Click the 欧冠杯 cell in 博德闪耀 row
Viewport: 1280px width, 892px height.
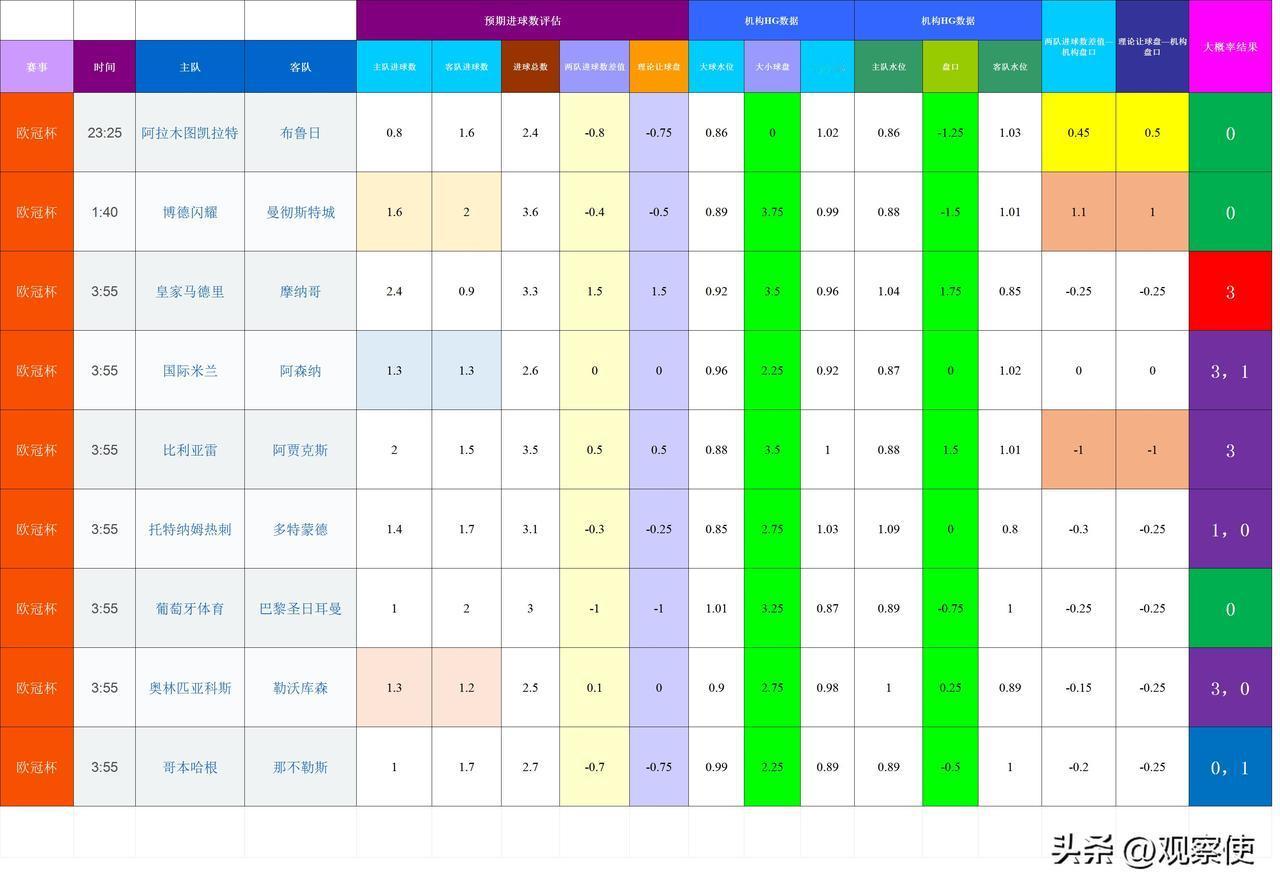(x=37, y=212)
